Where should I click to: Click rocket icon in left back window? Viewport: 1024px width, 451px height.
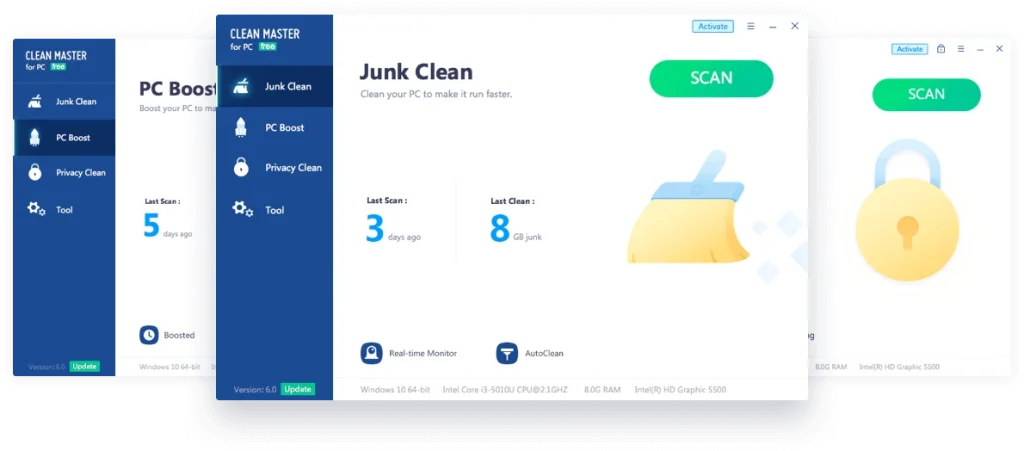[x=35, y=137]
